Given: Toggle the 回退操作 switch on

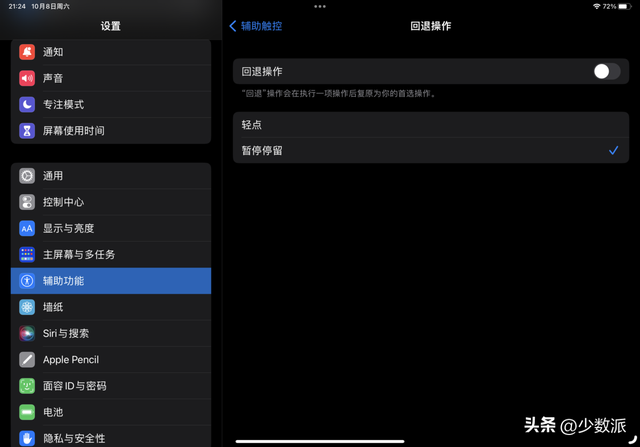Looking at the screenshot, I should point(607,71).
